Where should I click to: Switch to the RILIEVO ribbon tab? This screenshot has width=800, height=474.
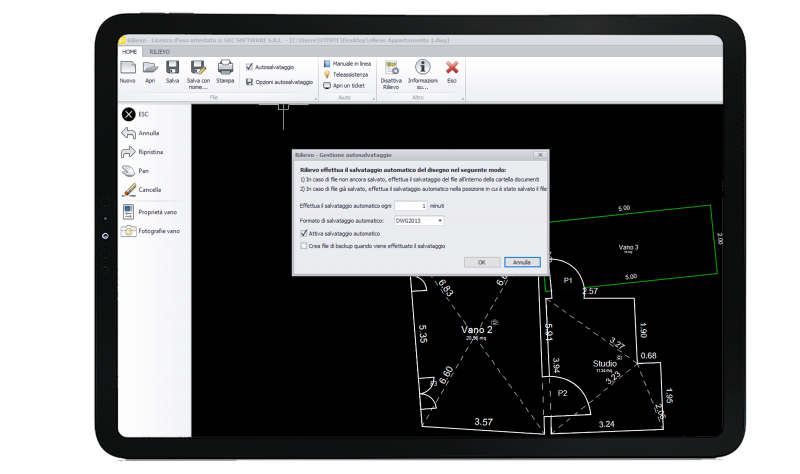[x=160, y=51]
